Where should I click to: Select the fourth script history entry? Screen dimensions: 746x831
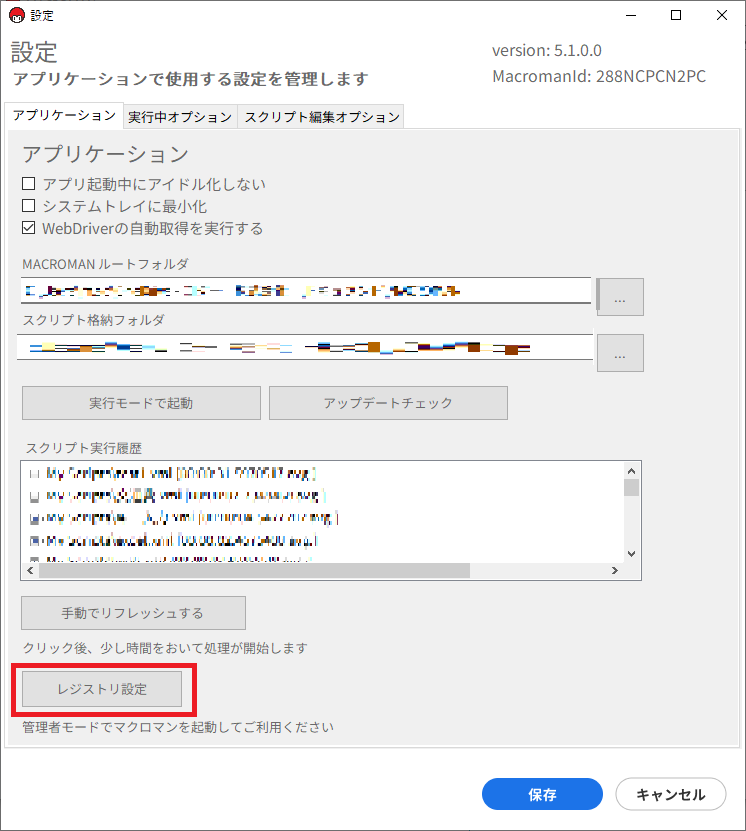click(x=174, y=541)
